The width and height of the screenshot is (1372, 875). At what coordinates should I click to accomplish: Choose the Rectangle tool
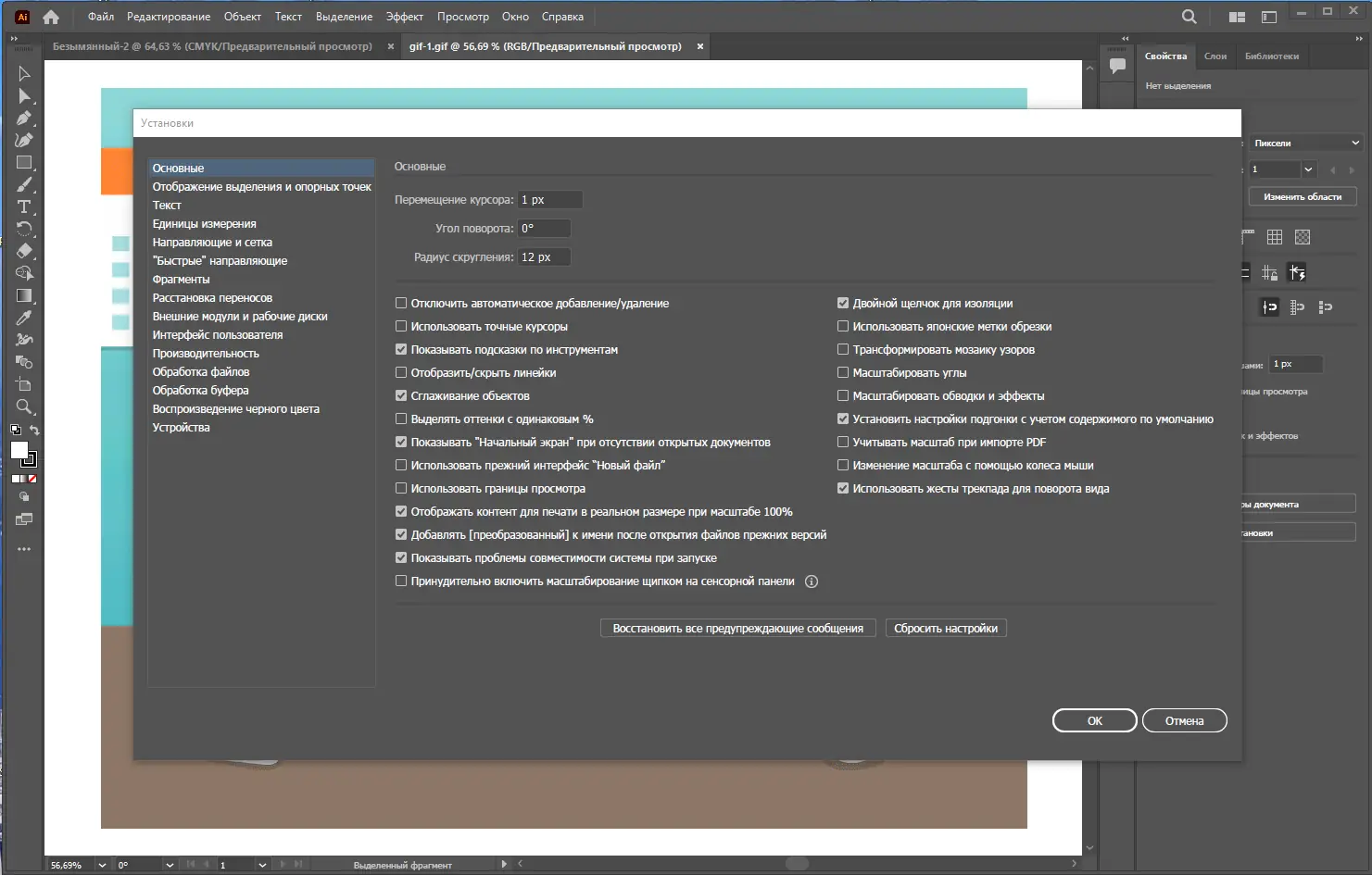tap(24, 162)
